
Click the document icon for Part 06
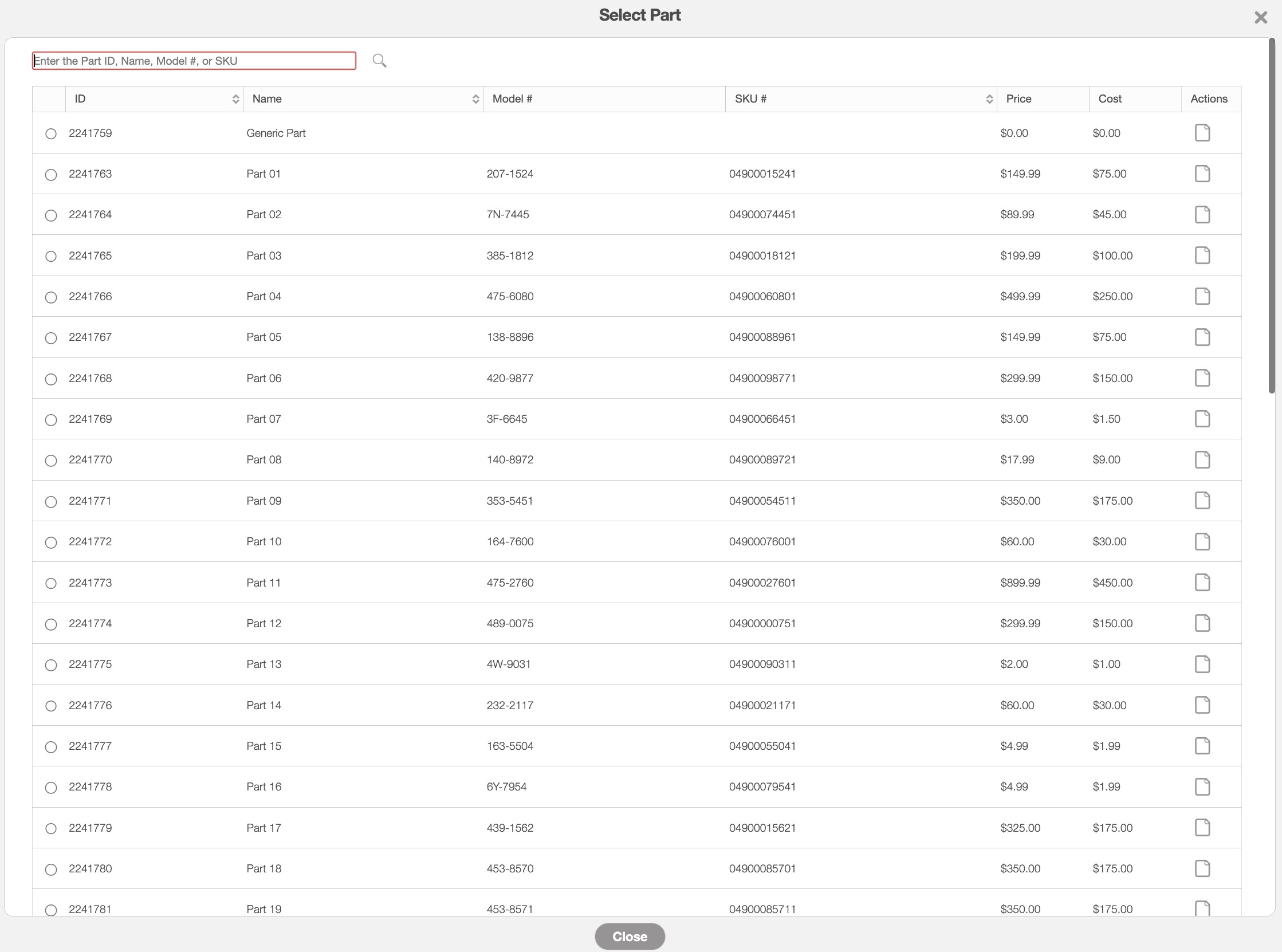pos(1202,378)
